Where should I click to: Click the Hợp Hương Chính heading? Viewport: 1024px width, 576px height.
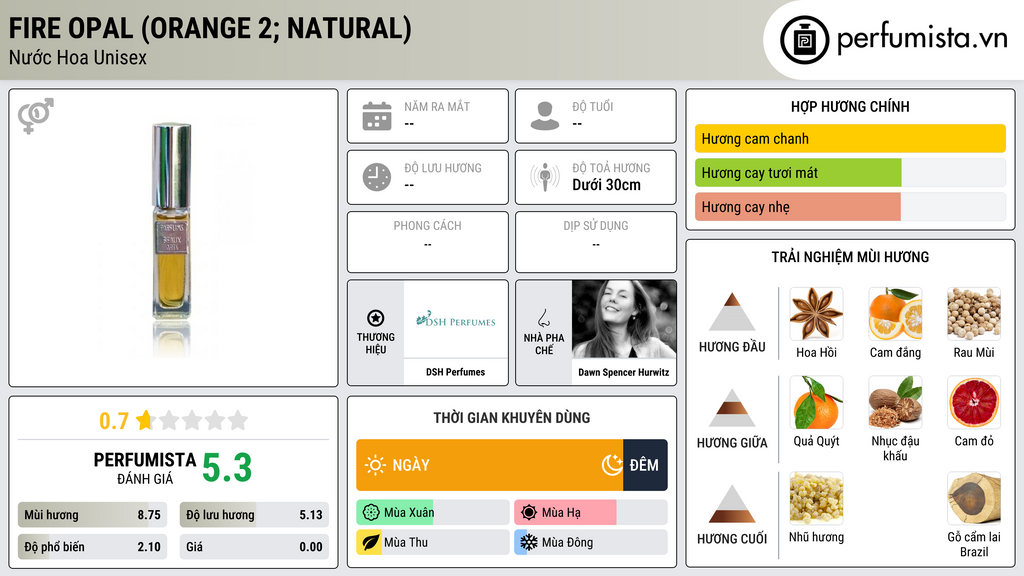pos(850,106)
